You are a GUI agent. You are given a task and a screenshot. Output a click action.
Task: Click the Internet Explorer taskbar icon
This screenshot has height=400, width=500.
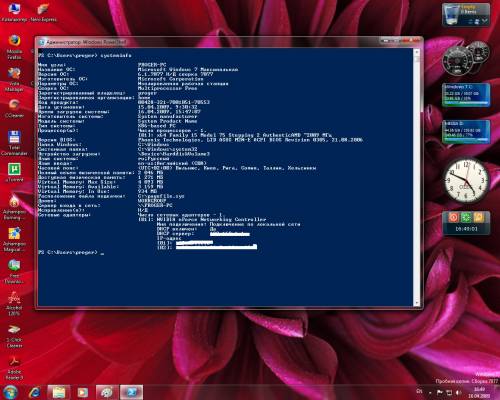35,392
